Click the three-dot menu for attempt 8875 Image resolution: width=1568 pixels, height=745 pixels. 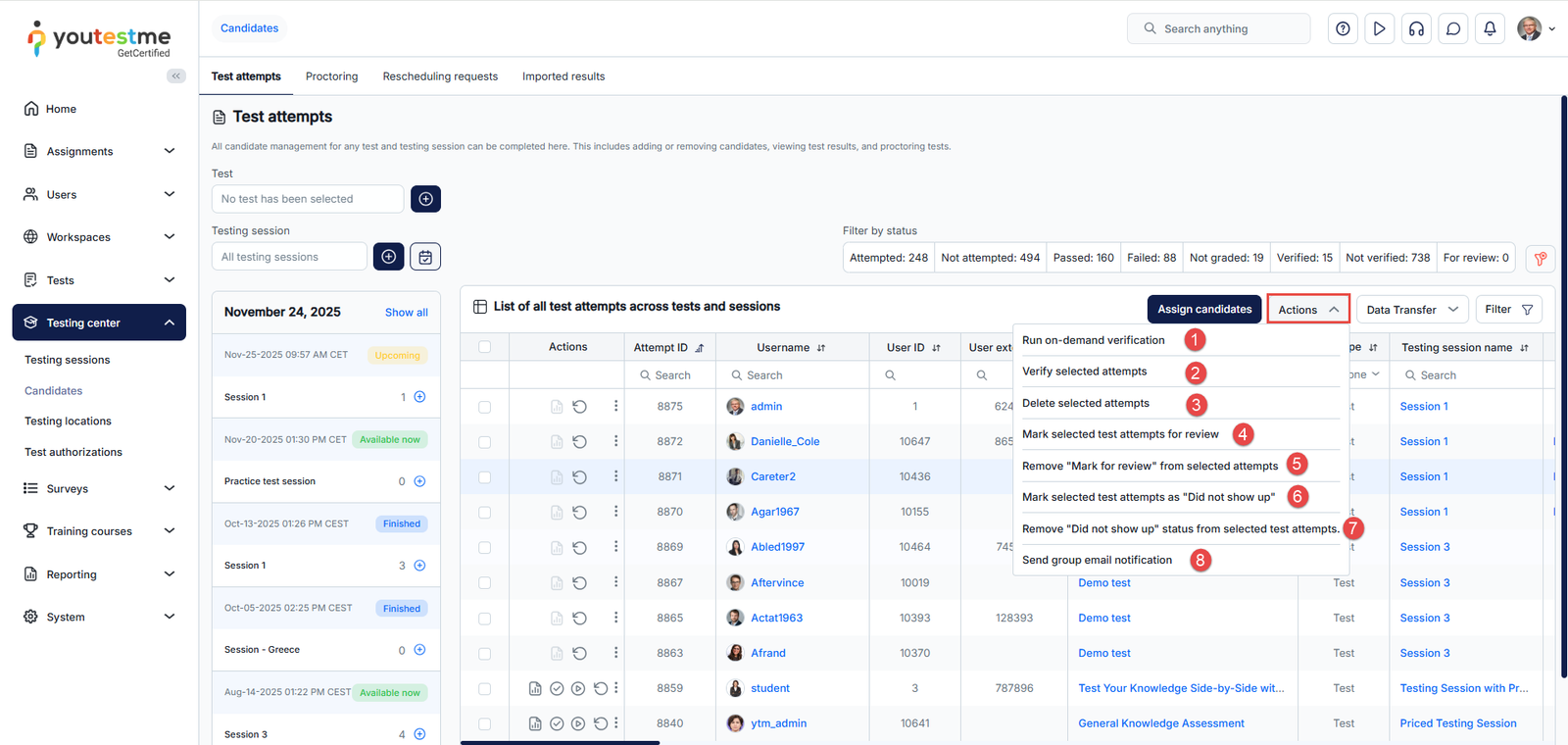(615, 406)
